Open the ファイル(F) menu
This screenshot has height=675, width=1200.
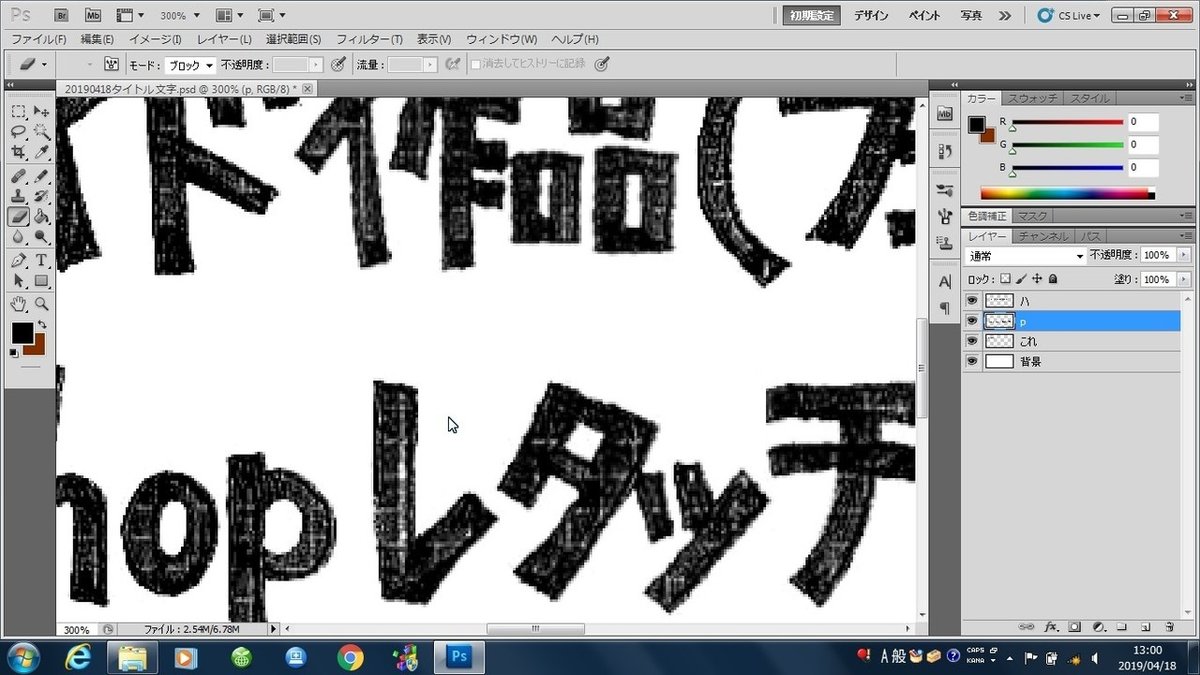39,39
